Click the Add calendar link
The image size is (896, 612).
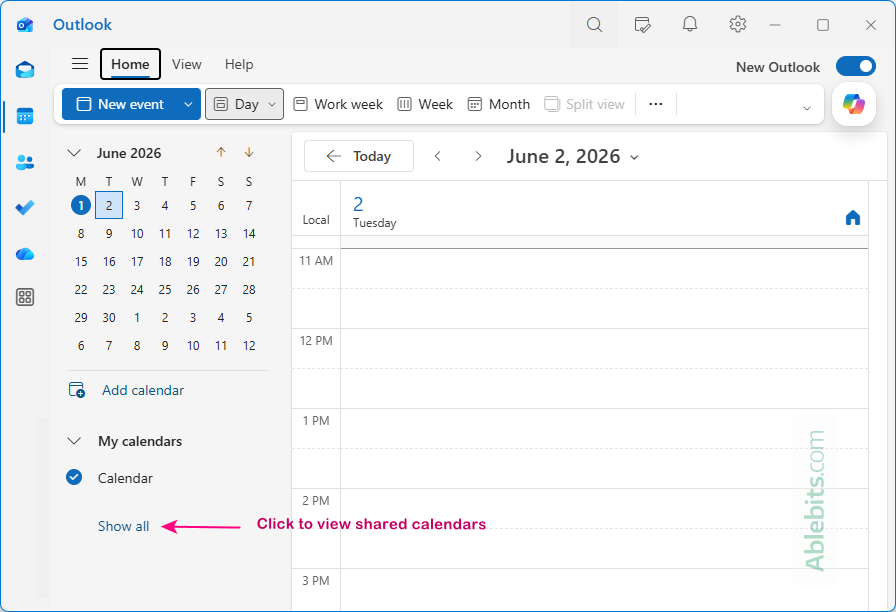143,390
